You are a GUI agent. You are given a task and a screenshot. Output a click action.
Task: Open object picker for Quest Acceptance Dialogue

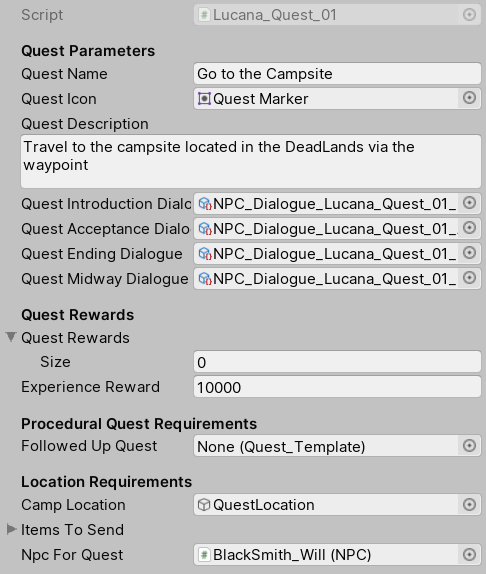469,228
